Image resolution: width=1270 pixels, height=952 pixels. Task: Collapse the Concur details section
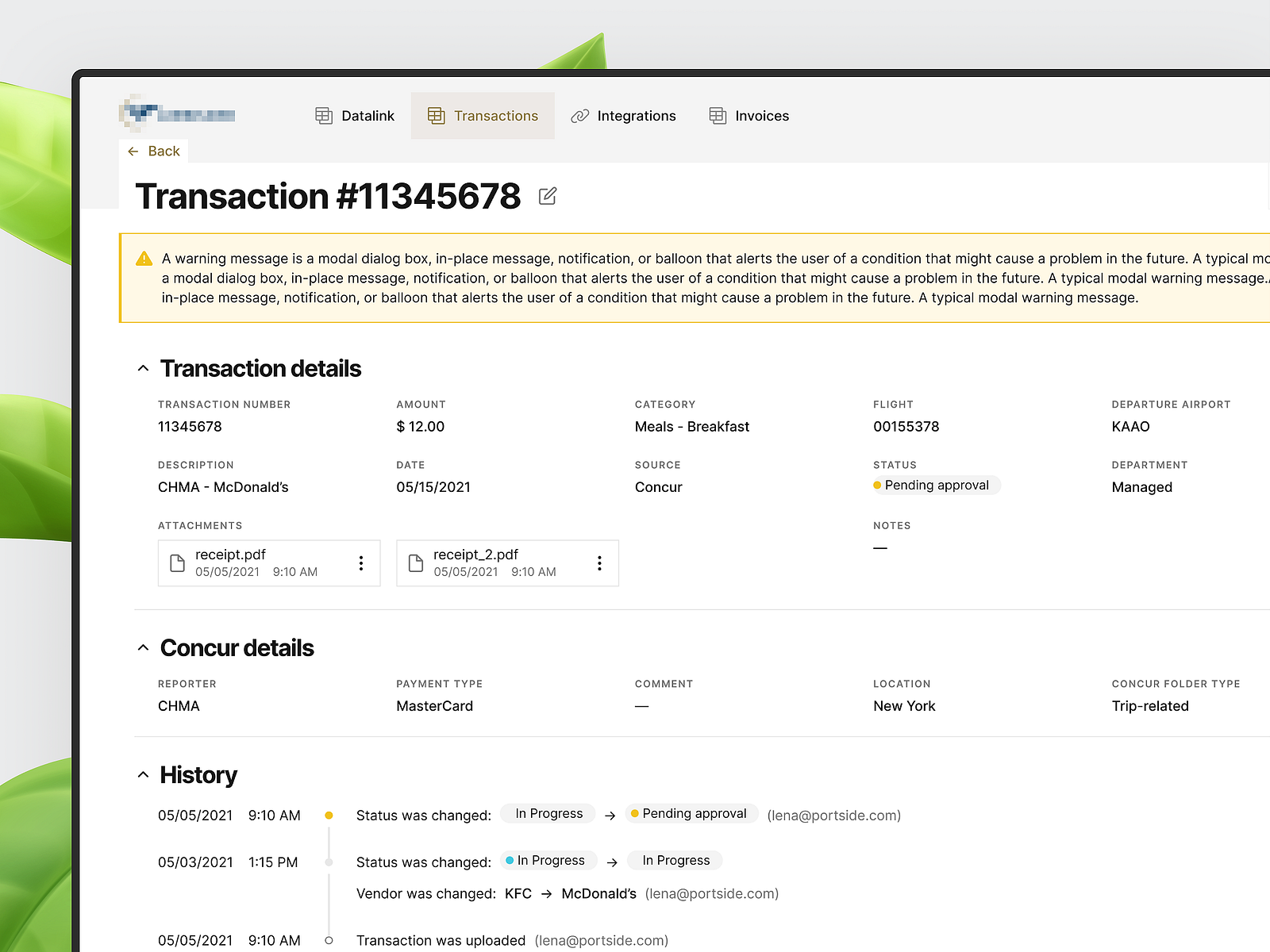144,647
